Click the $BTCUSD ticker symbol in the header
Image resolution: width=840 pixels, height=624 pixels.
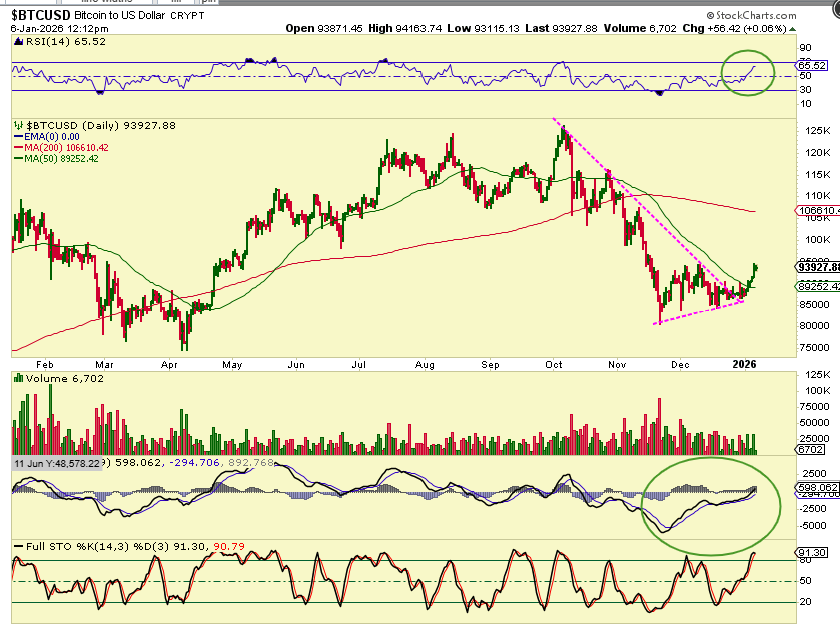[x=41, y=15]
